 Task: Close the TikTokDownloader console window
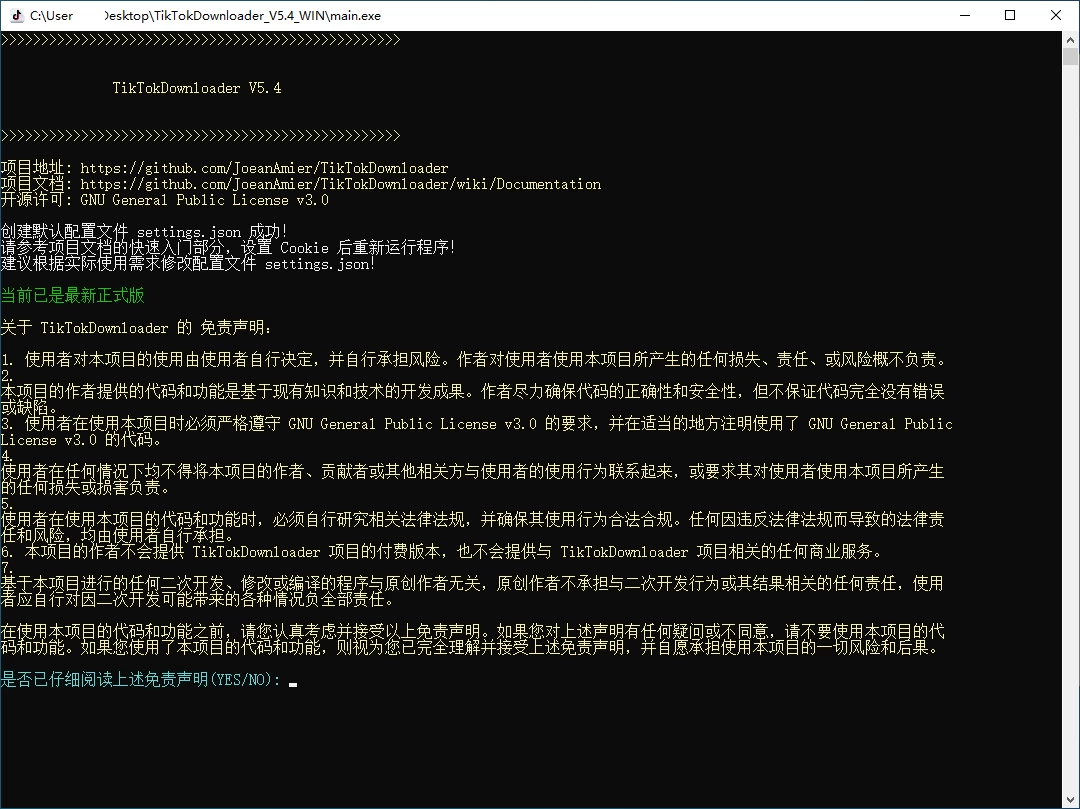pyautogui.click(x=1056, y=15)
